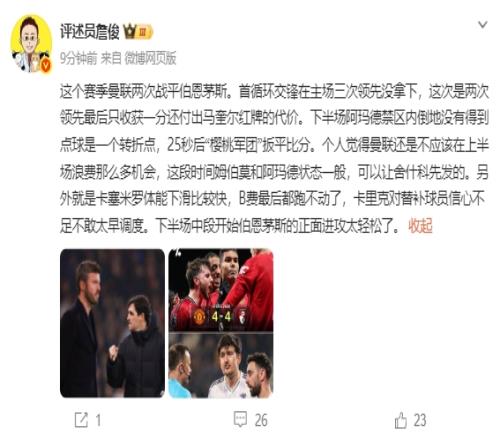This screenshot has height=440, width=500.
Task: Click the crown VIP badge icon
Action: [x=130, y=32]
